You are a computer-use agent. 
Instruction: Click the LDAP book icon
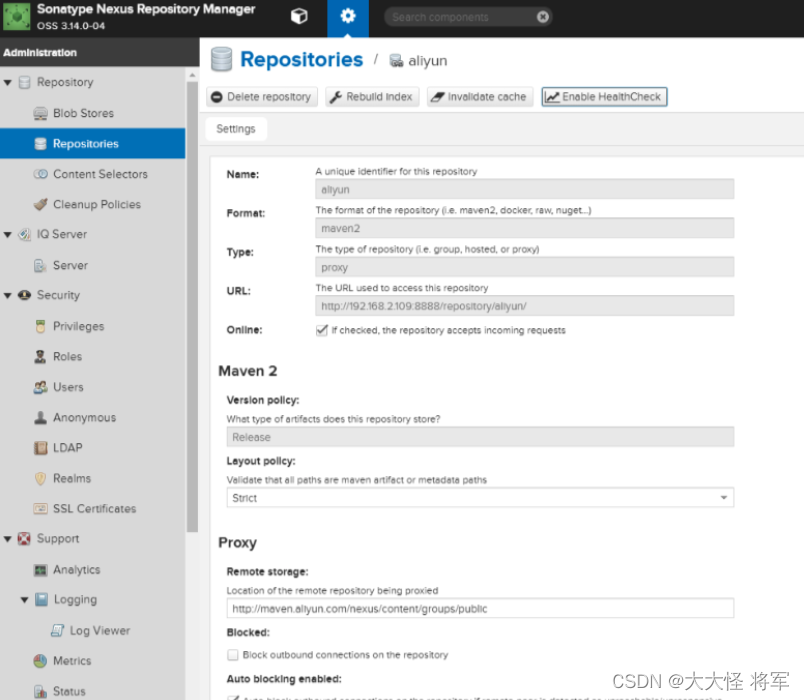click(x=41, y=448)
